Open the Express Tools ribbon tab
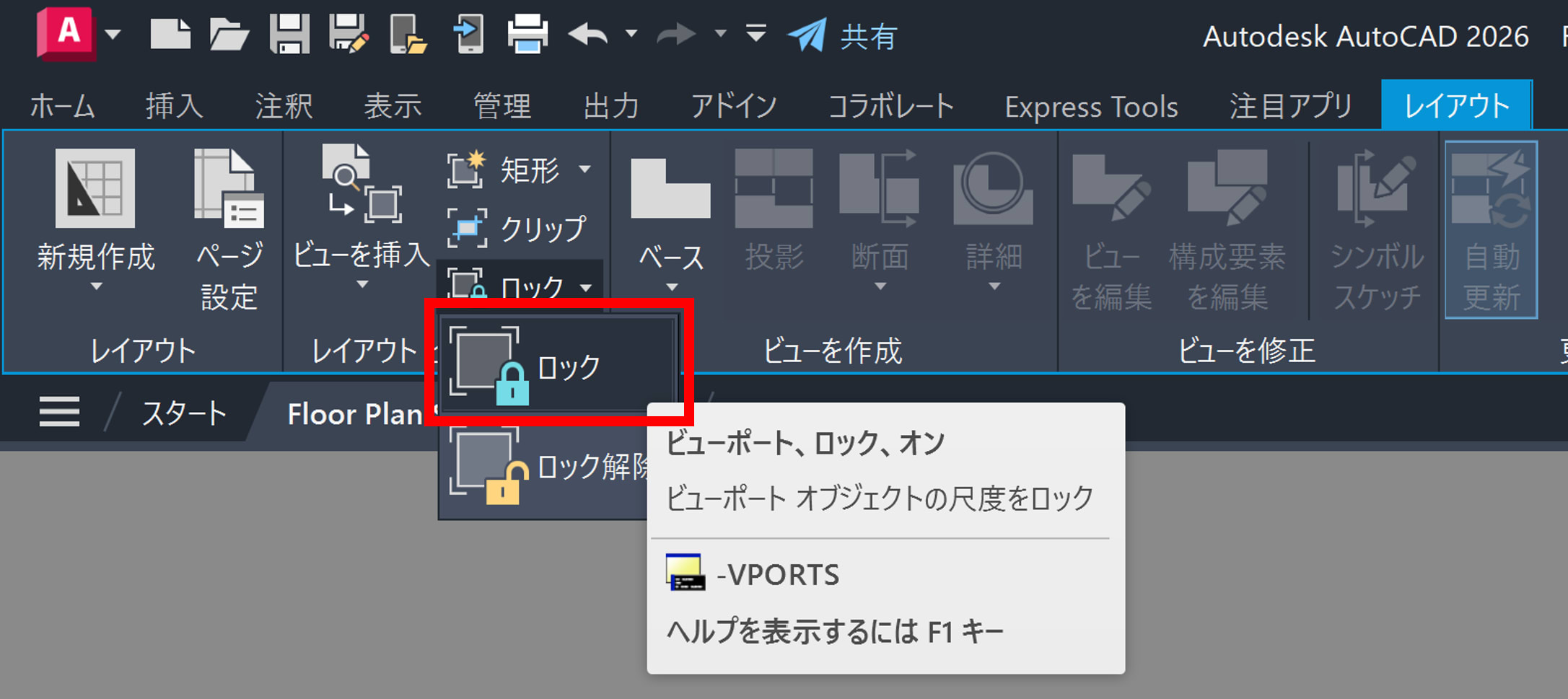The width and height of the screenshot is (1568, 699). [x=1090, y=106]
